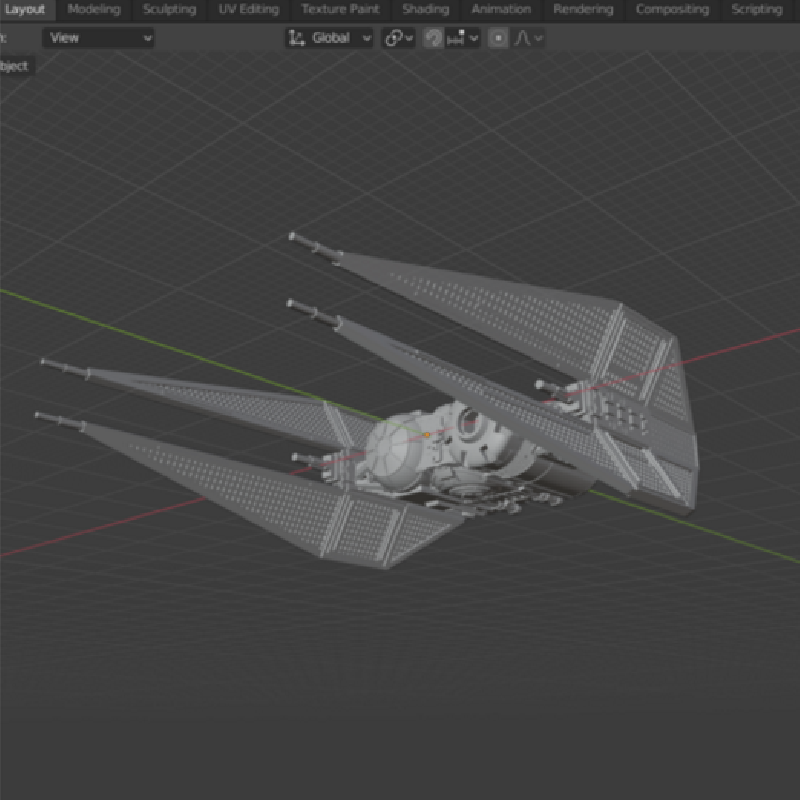Open the proportional editing falloff dropdown
Viewport: 800px width, 800px height.
(528, 38)
